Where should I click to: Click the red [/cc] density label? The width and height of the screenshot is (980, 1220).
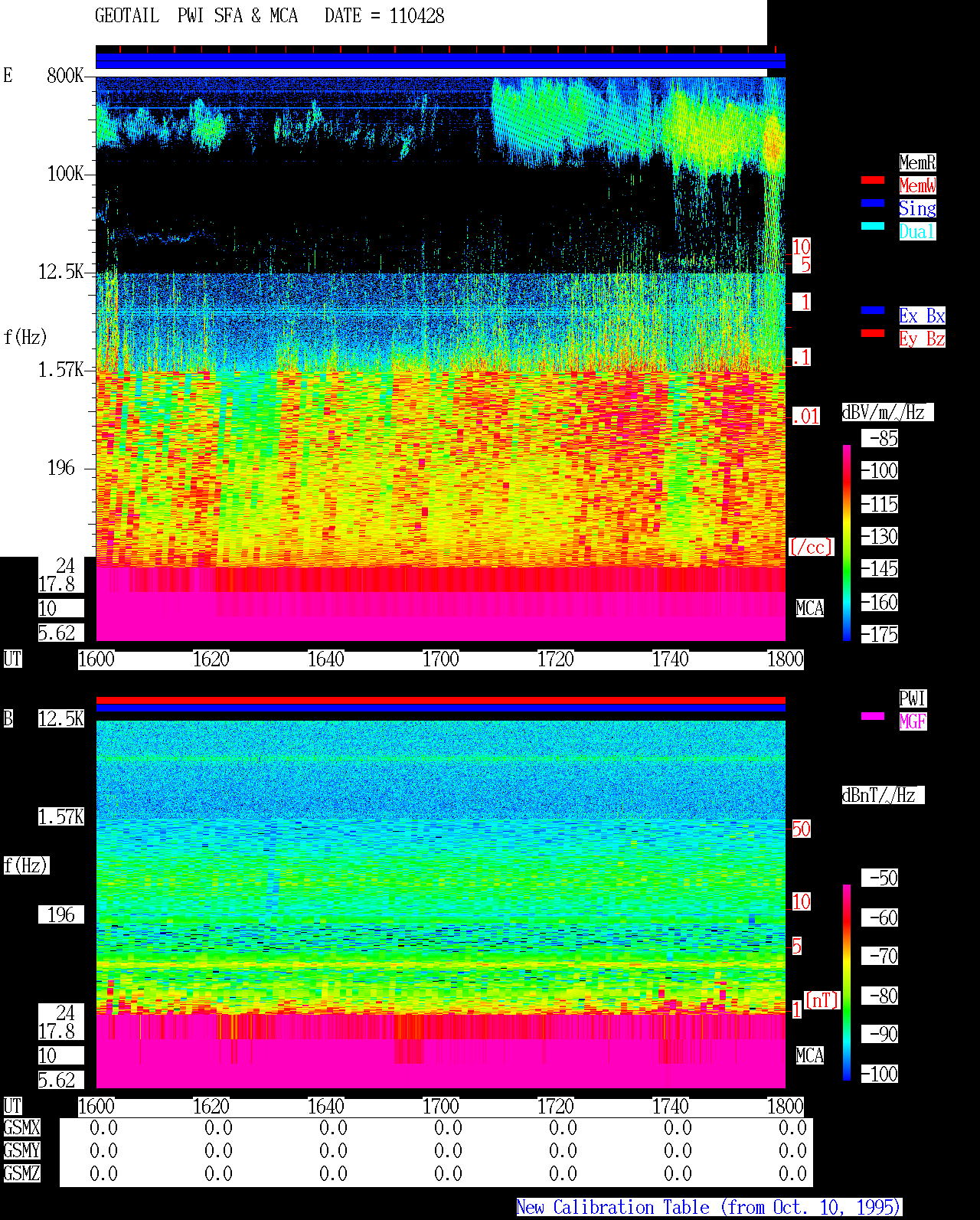coord(811,547)
